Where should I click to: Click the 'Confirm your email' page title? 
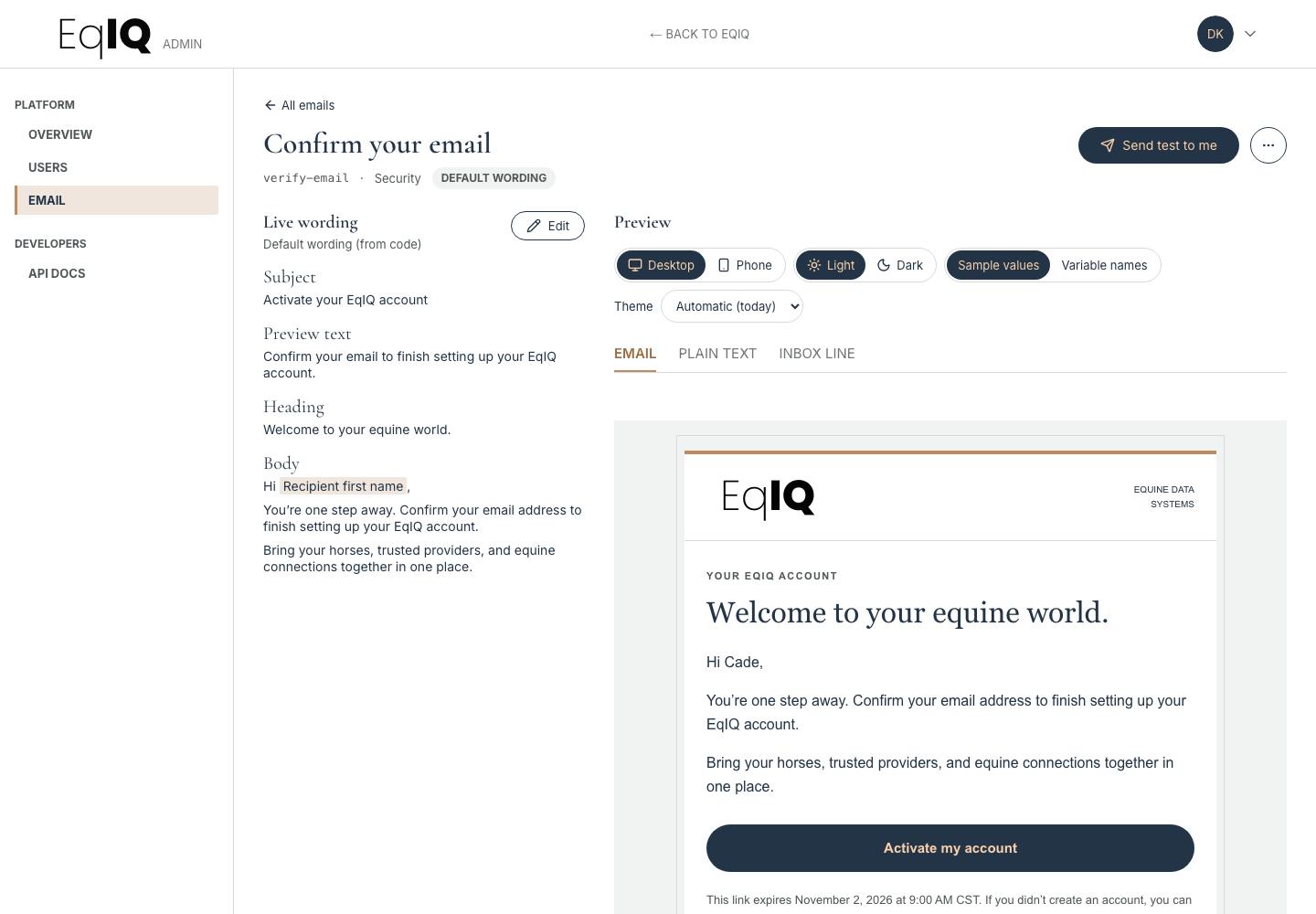tap(377, 143)
